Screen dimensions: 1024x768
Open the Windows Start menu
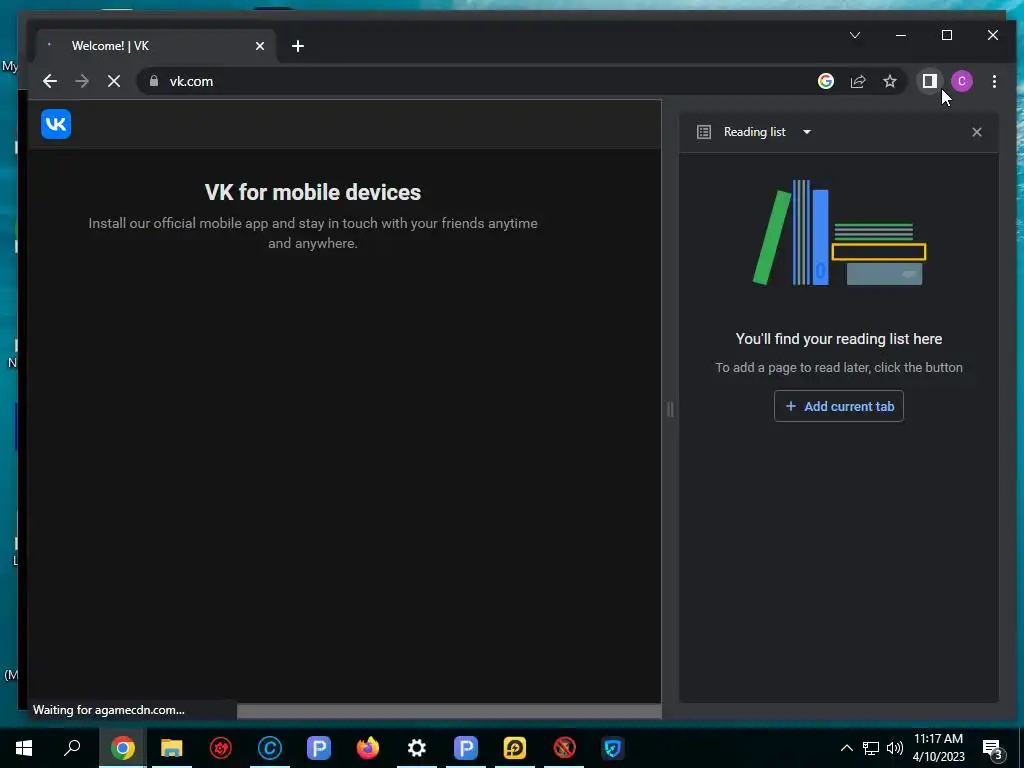pos(24,748)
